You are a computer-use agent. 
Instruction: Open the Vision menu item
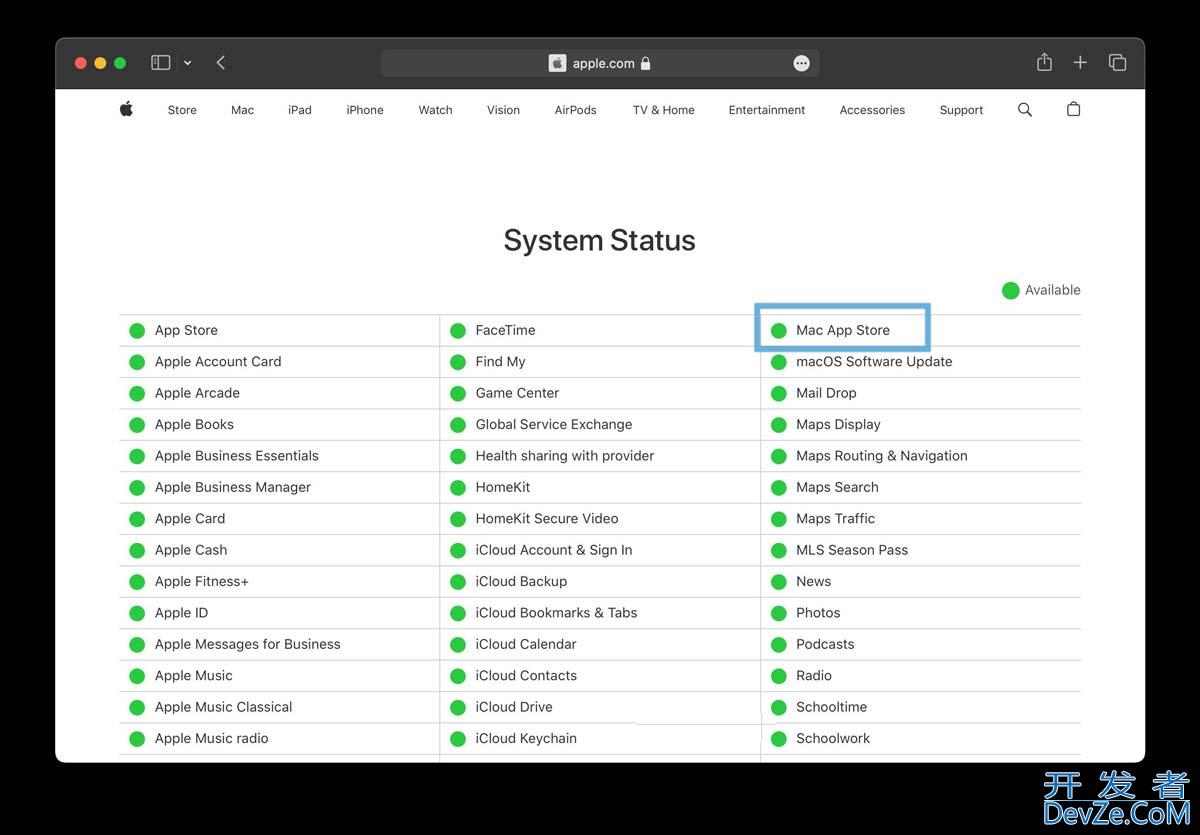[x=503, y=110]
